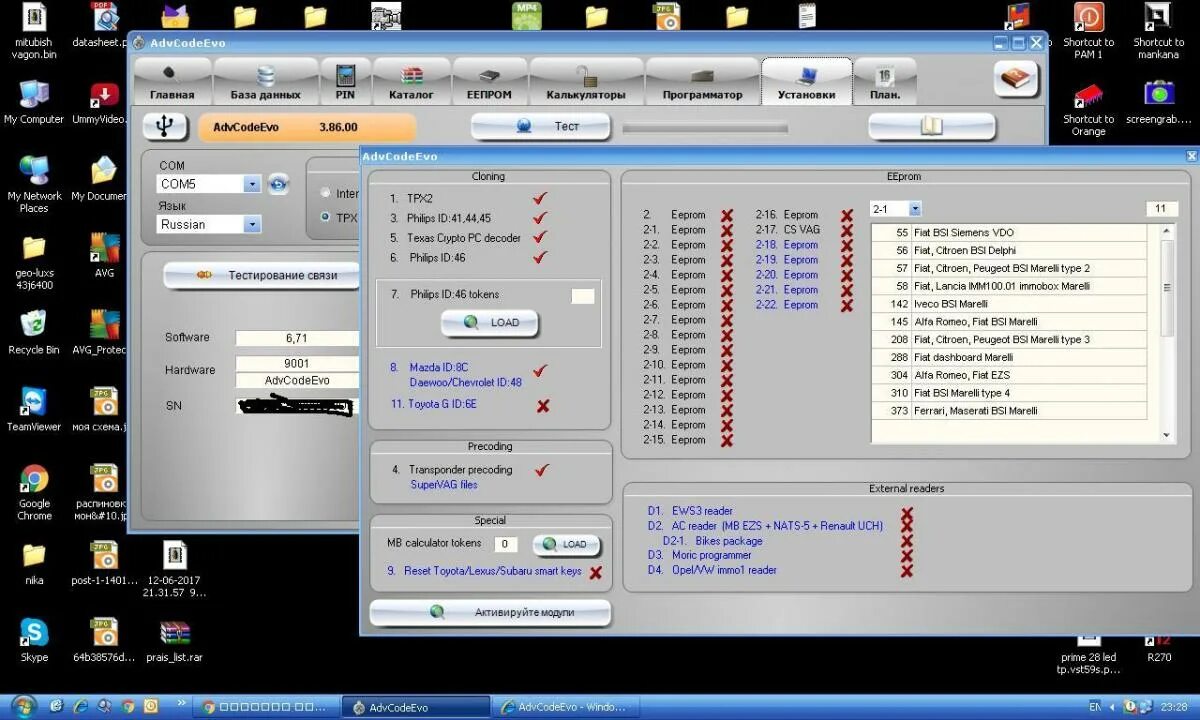
Task: Open prais_list.rar archive on desktop
Action: pos(175,640)
